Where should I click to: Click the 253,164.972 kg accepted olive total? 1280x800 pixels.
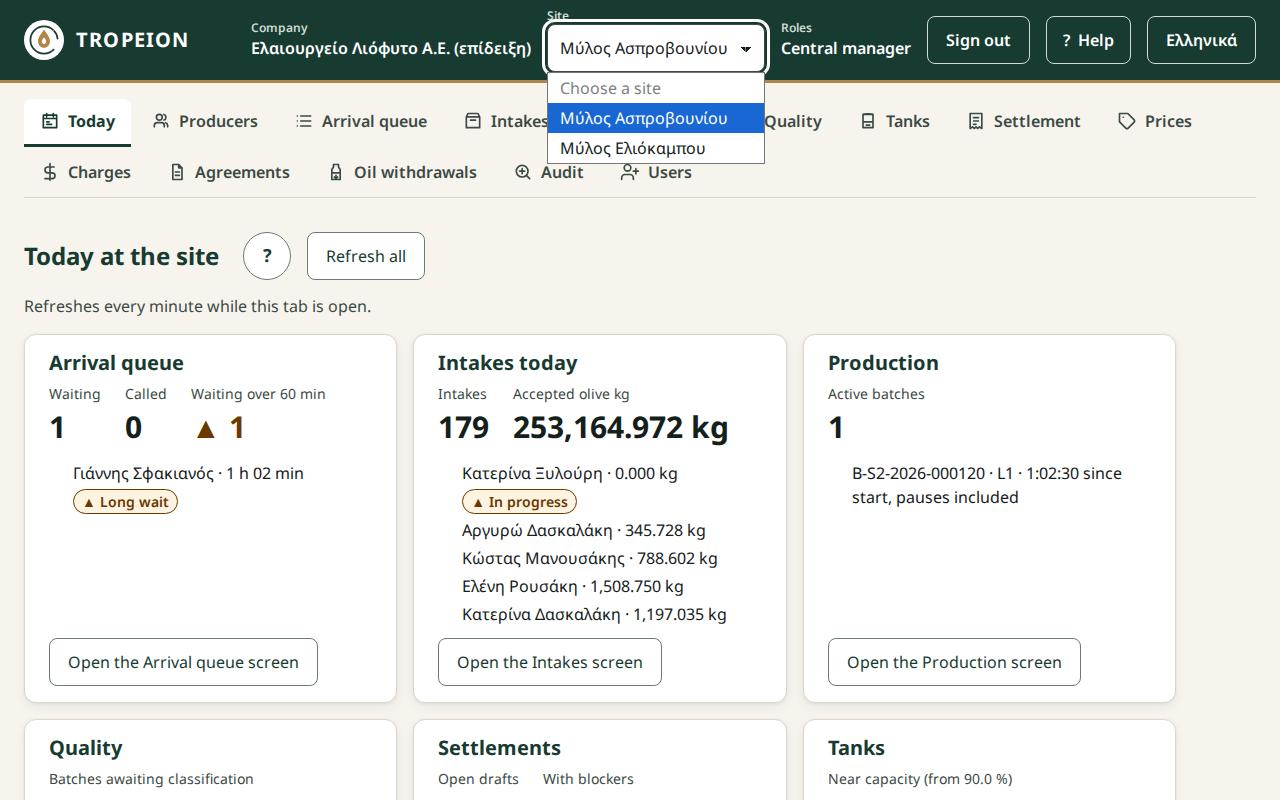(x=621, y=427)
